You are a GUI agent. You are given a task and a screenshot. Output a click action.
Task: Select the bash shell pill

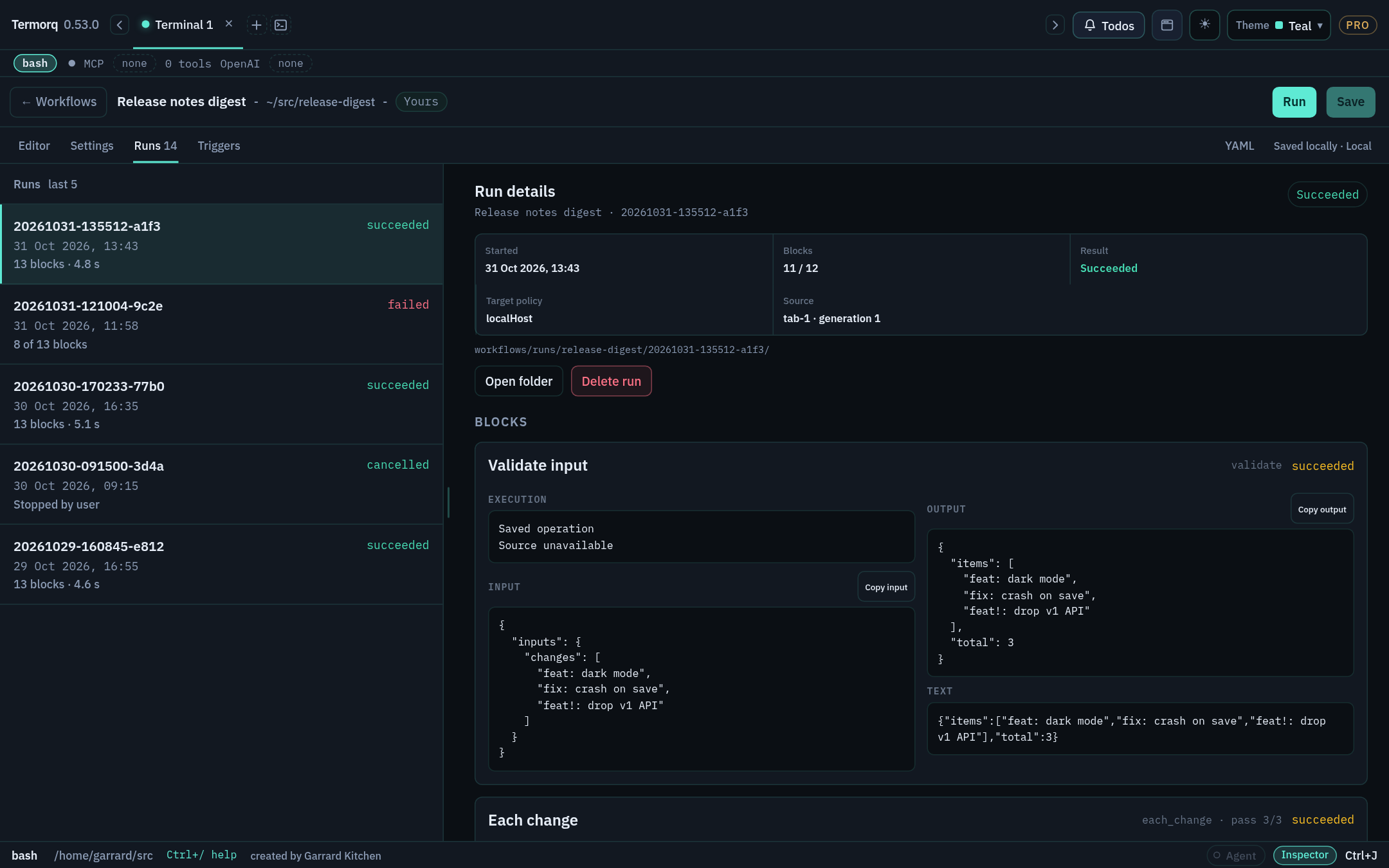pos(35,63)
